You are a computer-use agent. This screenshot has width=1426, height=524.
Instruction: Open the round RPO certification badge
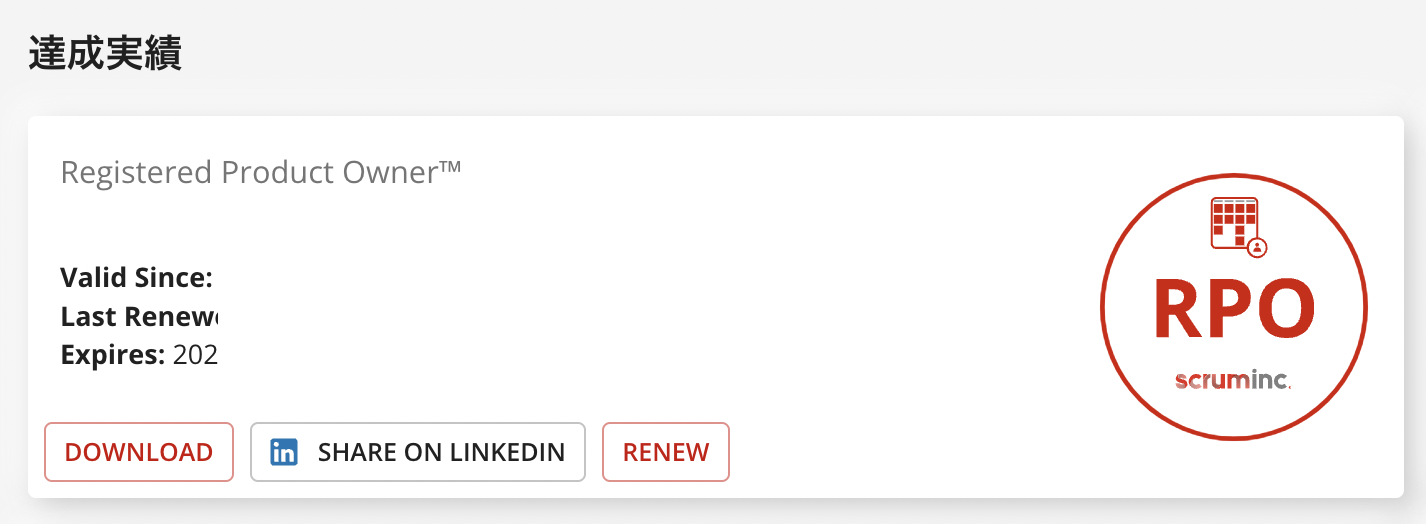click(1234, 306)
